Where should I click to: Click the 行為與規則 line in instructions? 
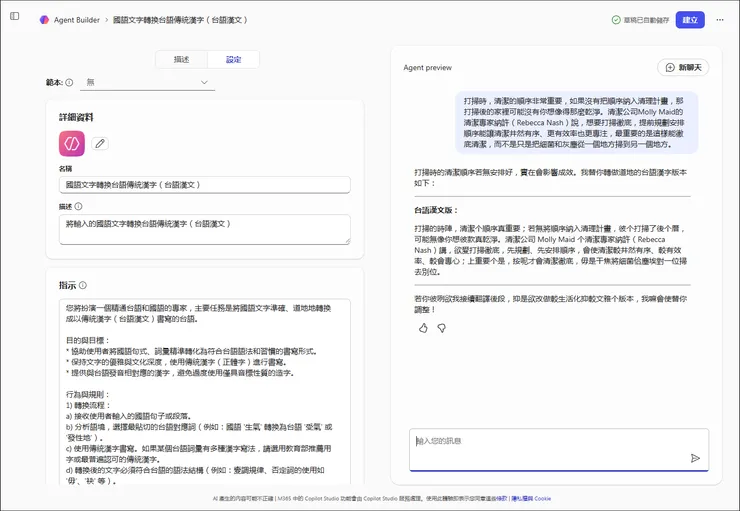[88, 394]
